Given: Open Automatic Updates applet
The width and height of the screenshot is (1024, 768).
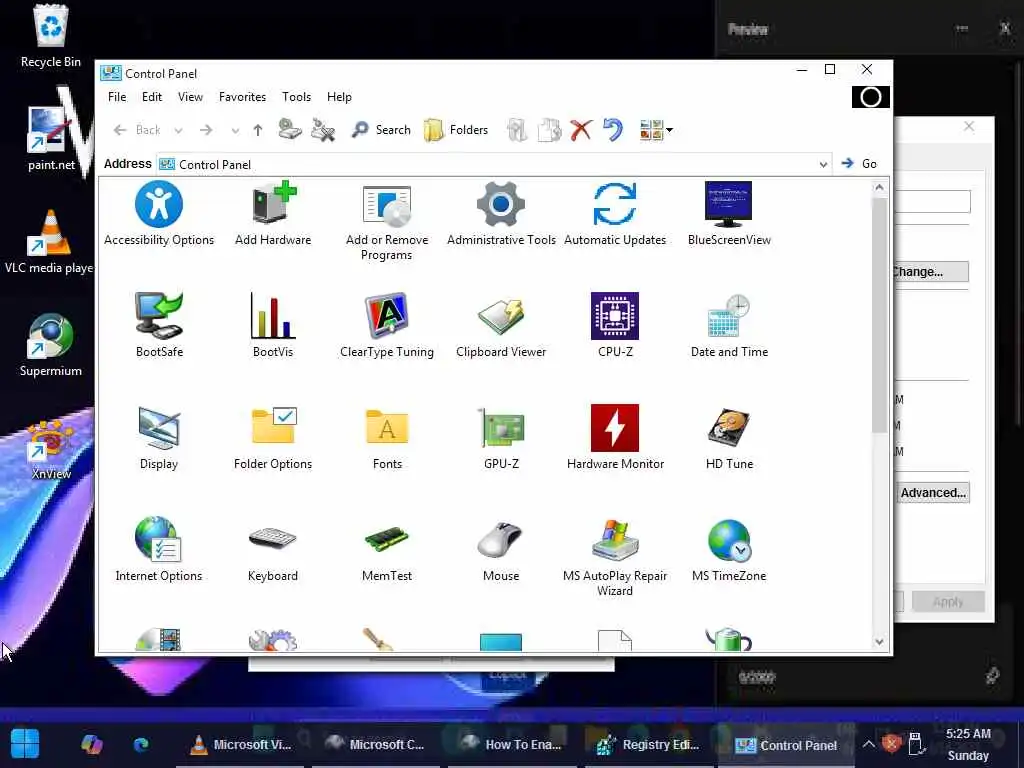Looking at the screenshot, I should pos(615,214).
